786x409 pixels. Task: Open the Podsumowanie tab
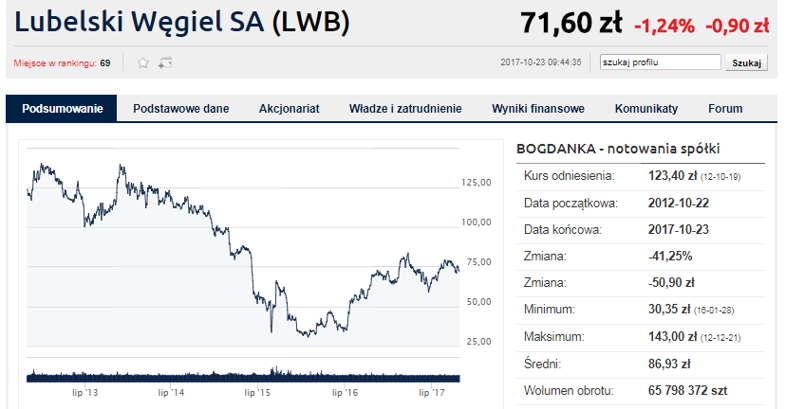pos(62,108)
